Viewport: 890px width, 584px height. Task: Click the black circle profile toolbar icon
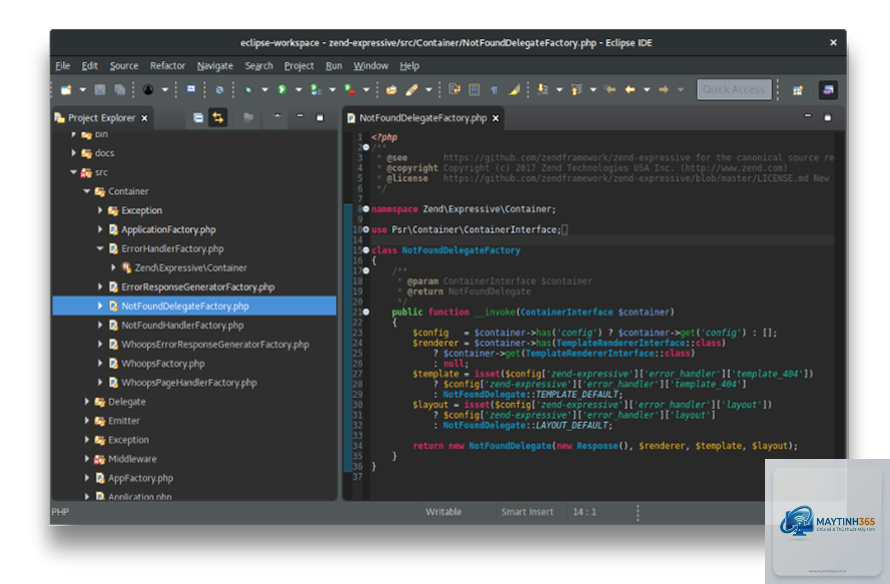pos(148,90)
